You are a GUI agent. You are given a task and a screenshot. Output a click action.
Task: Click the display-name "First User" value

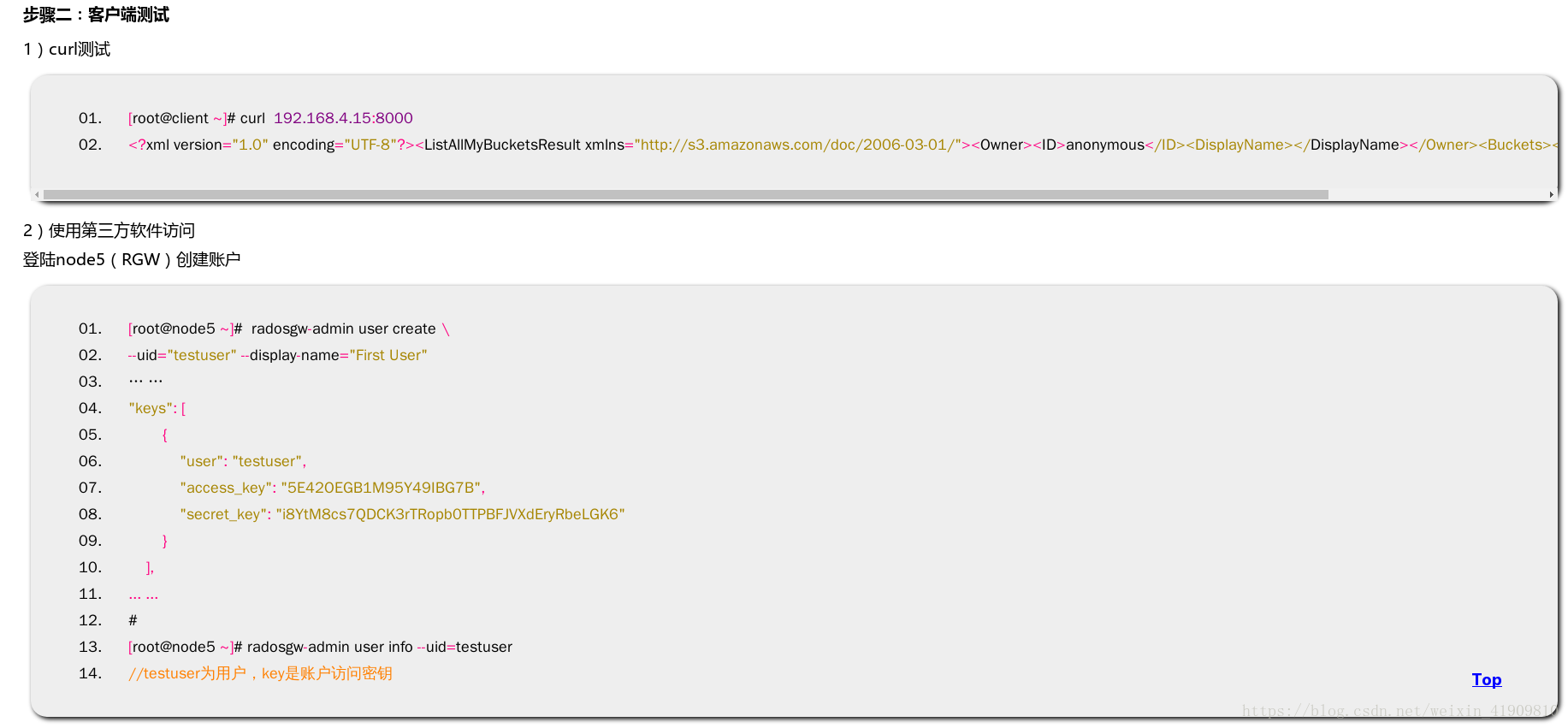388,355
